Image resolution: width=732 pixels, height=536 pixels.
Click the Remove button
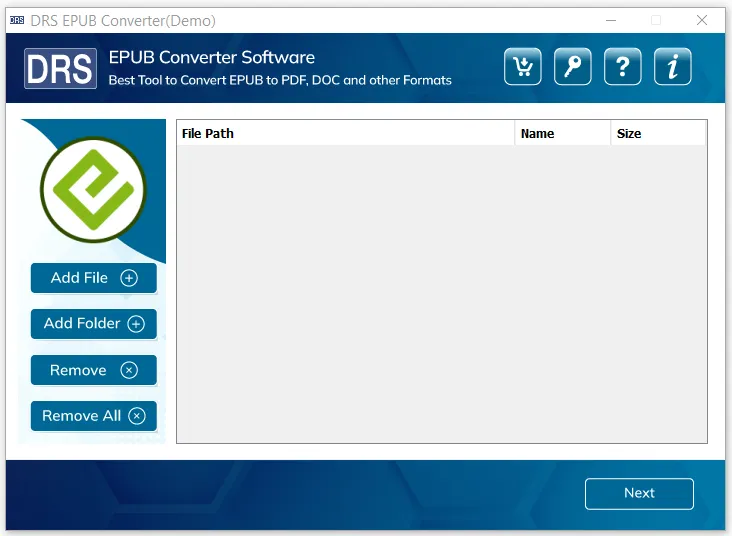click(94, 370)
